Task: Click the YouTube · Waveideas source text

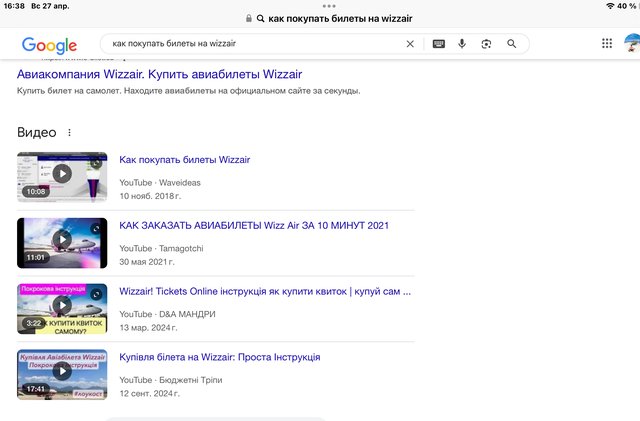Action: coord(160,183)
